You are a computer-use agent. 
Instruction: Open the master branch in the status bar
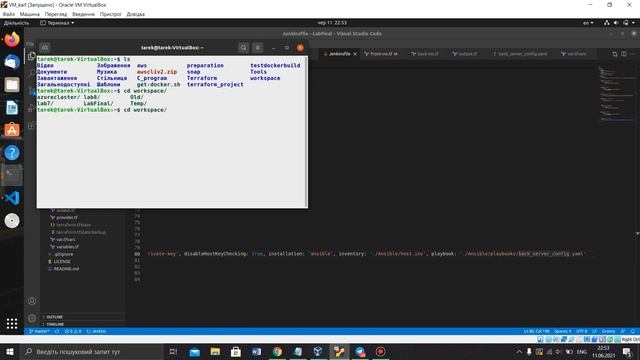click(x=39, y=331)
